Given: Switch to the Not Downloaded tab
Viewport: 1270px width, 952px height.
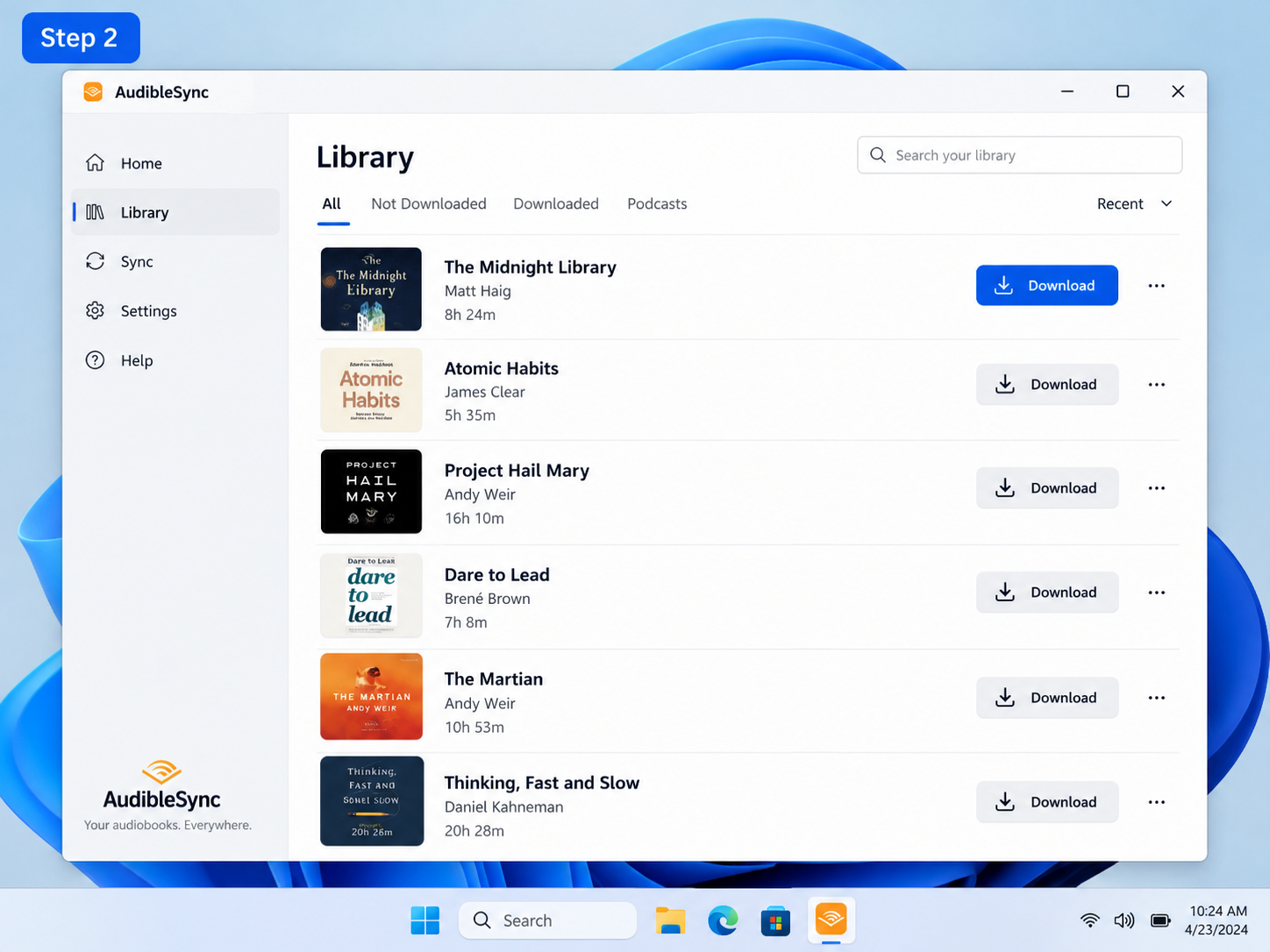Looking at the screenshot, I should click(x=429, y=204).
